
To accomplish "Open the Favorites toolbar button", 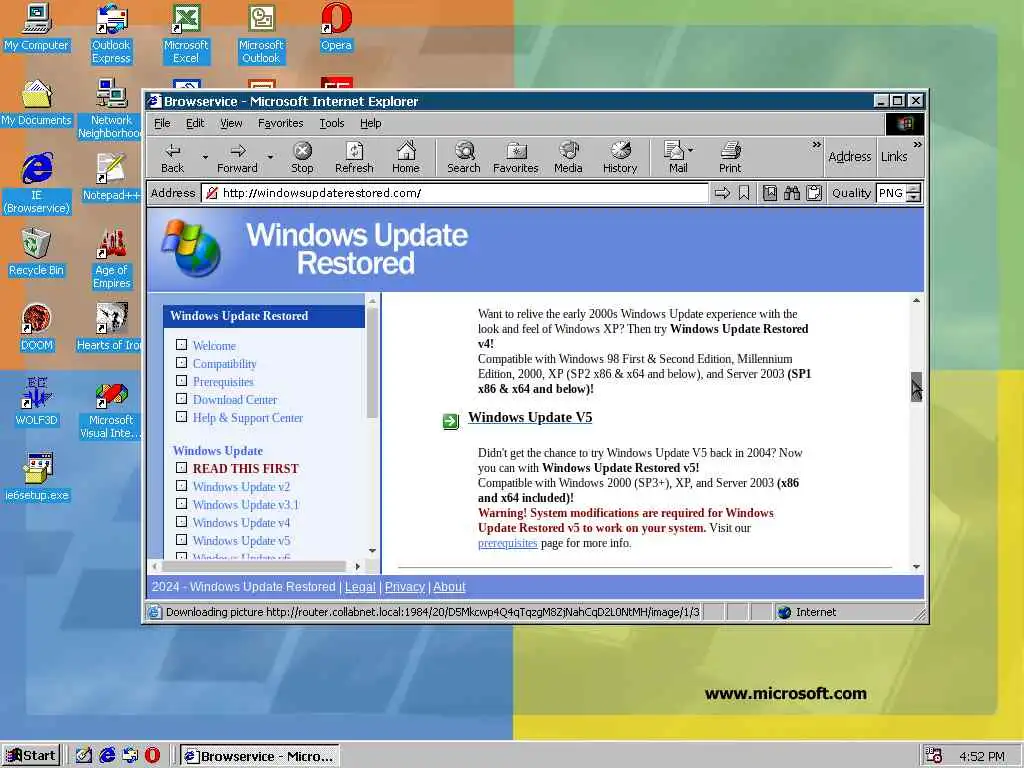I will pos(515,157).
